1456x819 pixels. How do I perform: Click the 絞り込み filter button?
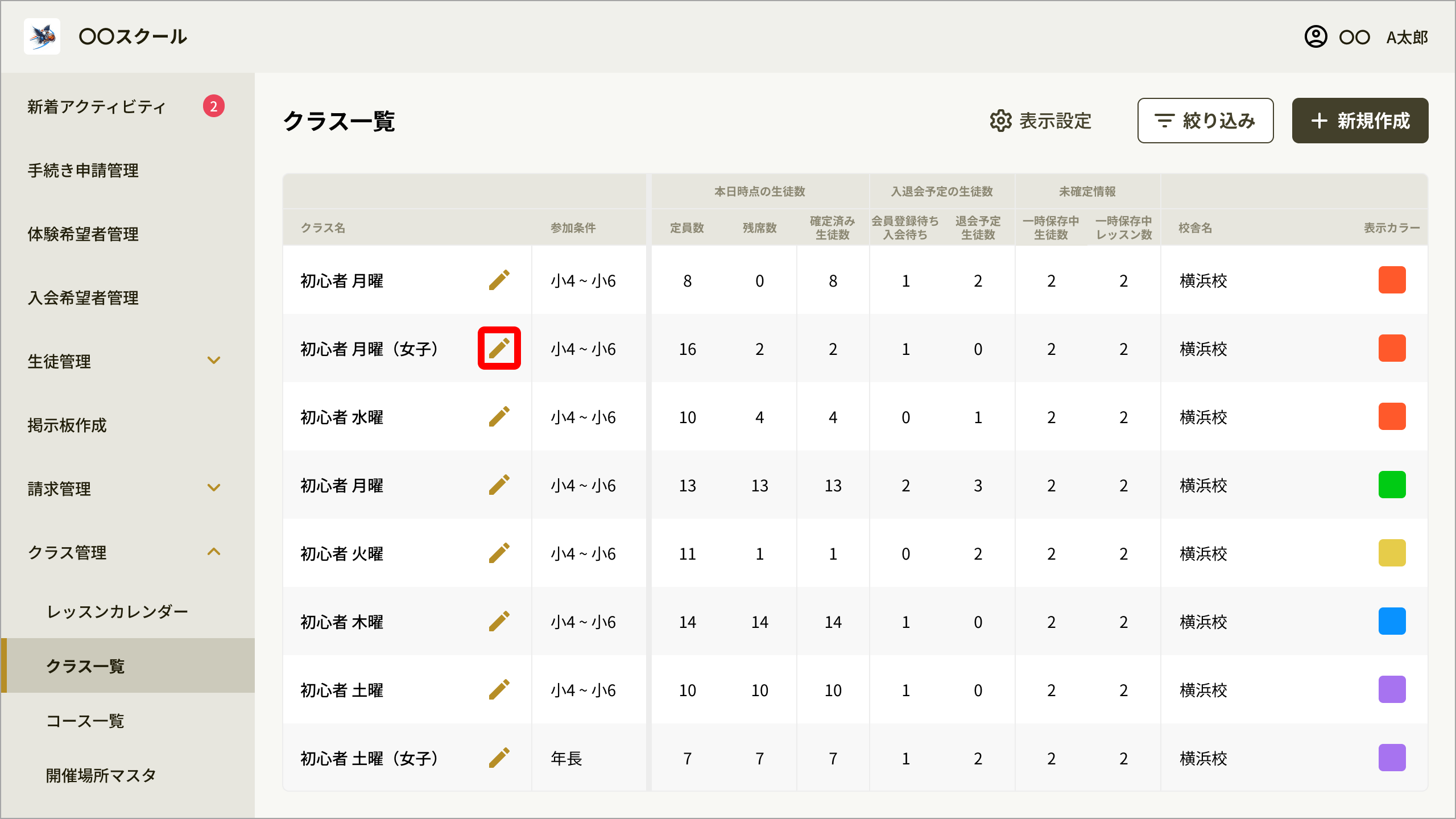tap(1205, 121)
